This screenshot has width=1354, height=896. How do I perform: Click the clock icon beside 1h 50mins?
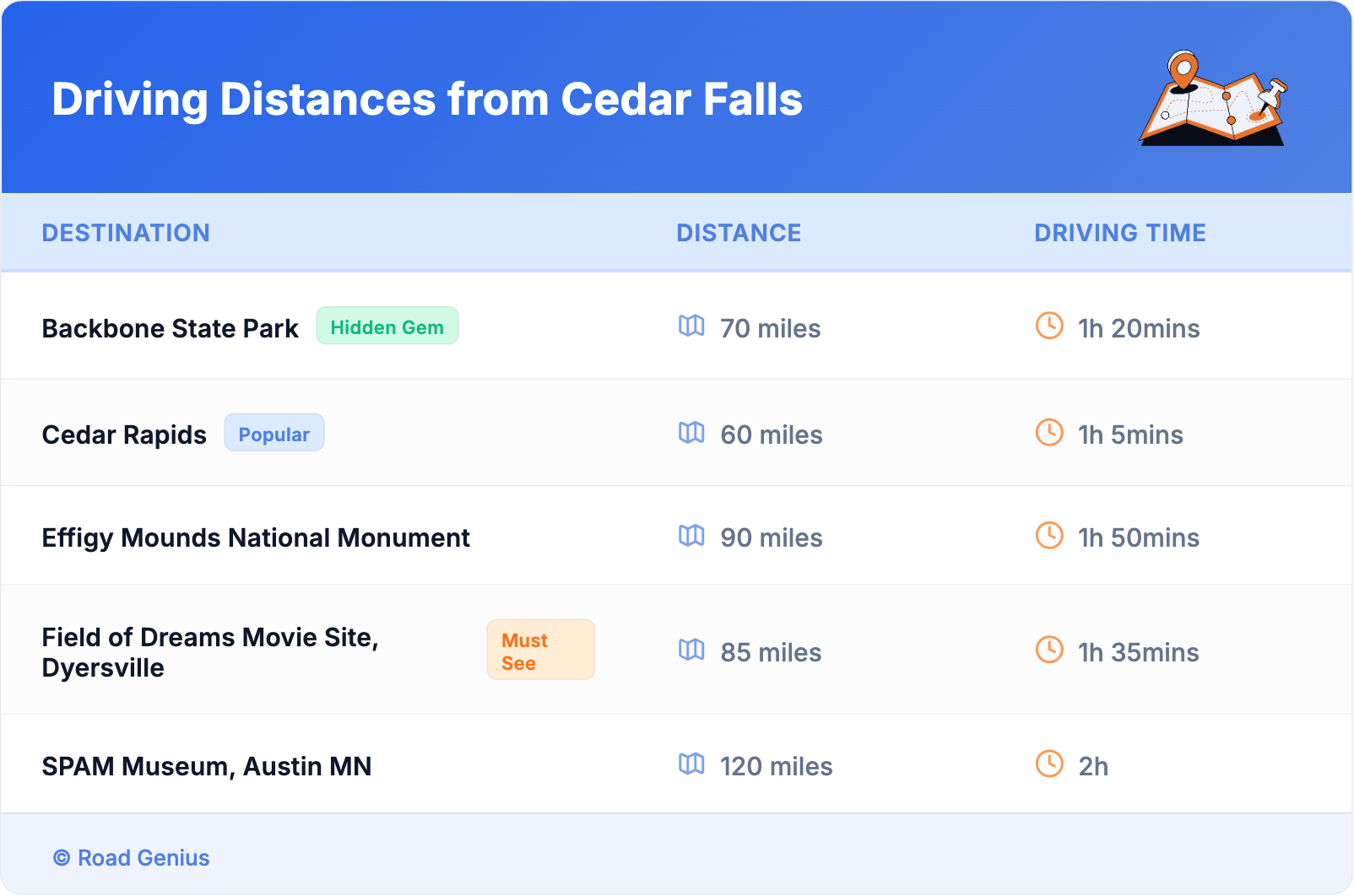pyautogui.click(x=1049, y=536)
